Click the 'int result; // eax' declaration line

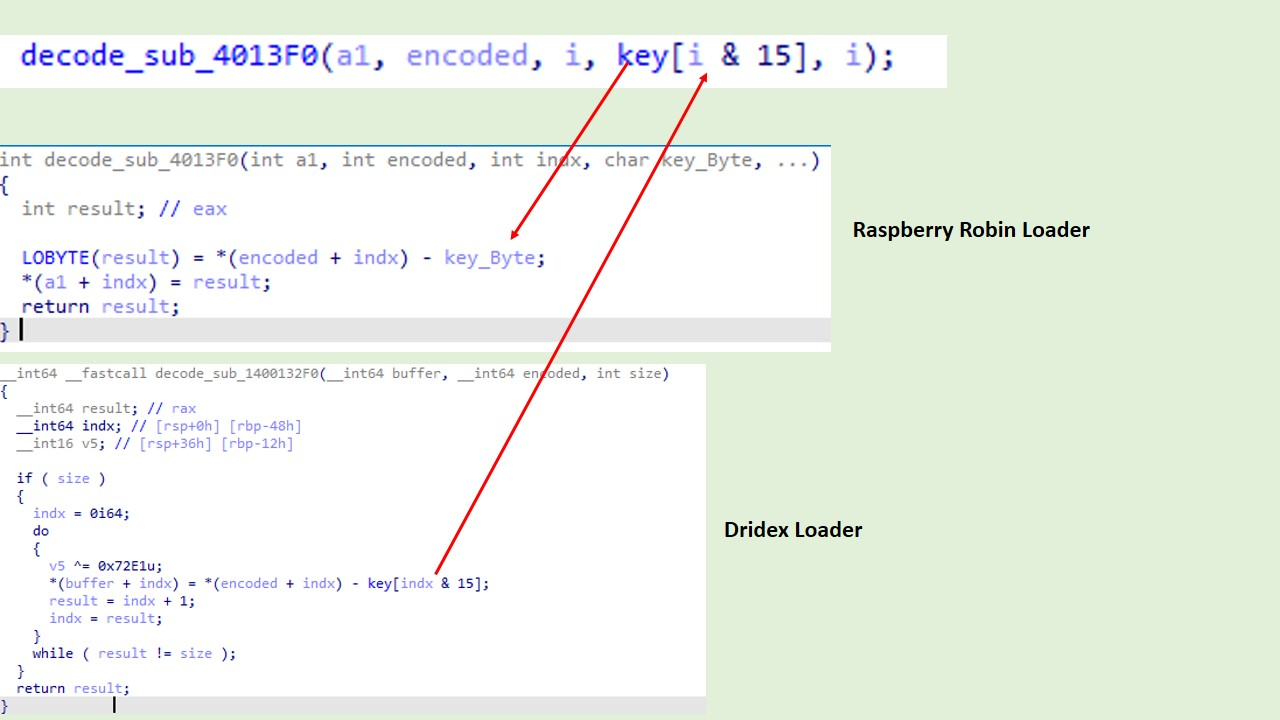pos(124,209)
